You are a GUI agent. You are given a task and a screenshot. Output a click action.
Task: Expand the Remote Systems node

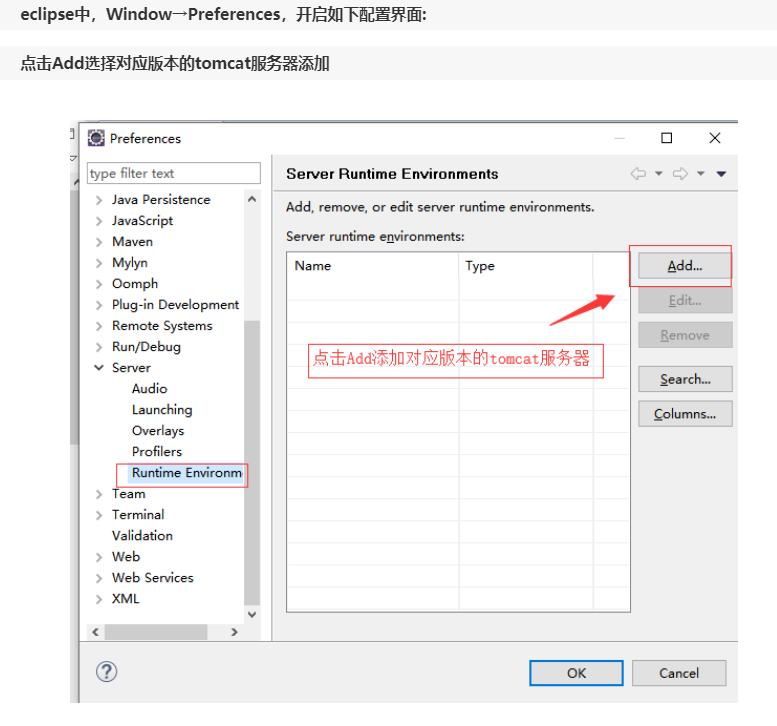point(99,326)
